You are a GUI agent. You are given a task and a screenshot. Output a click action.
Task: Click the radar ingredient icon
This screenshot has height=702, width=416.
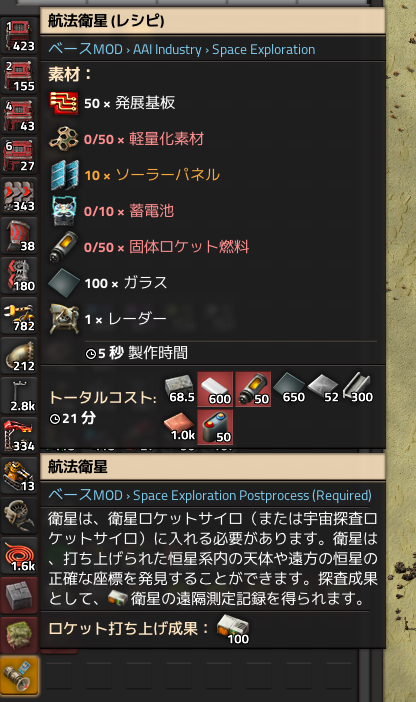coord(64,319)
